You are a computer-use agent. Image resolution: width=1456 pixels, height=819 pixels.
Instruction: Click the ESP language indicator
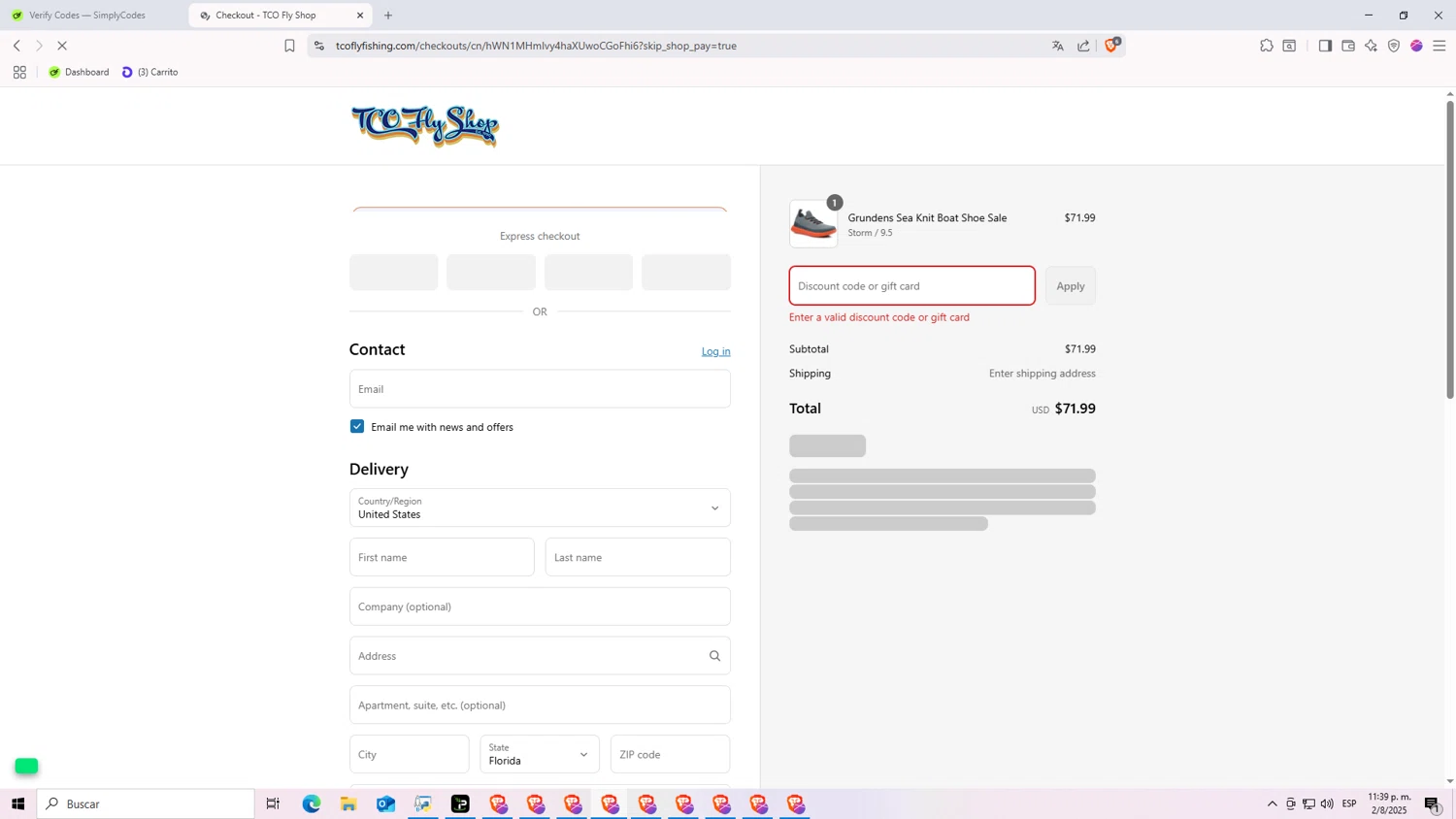click(x=1349, y=803)
